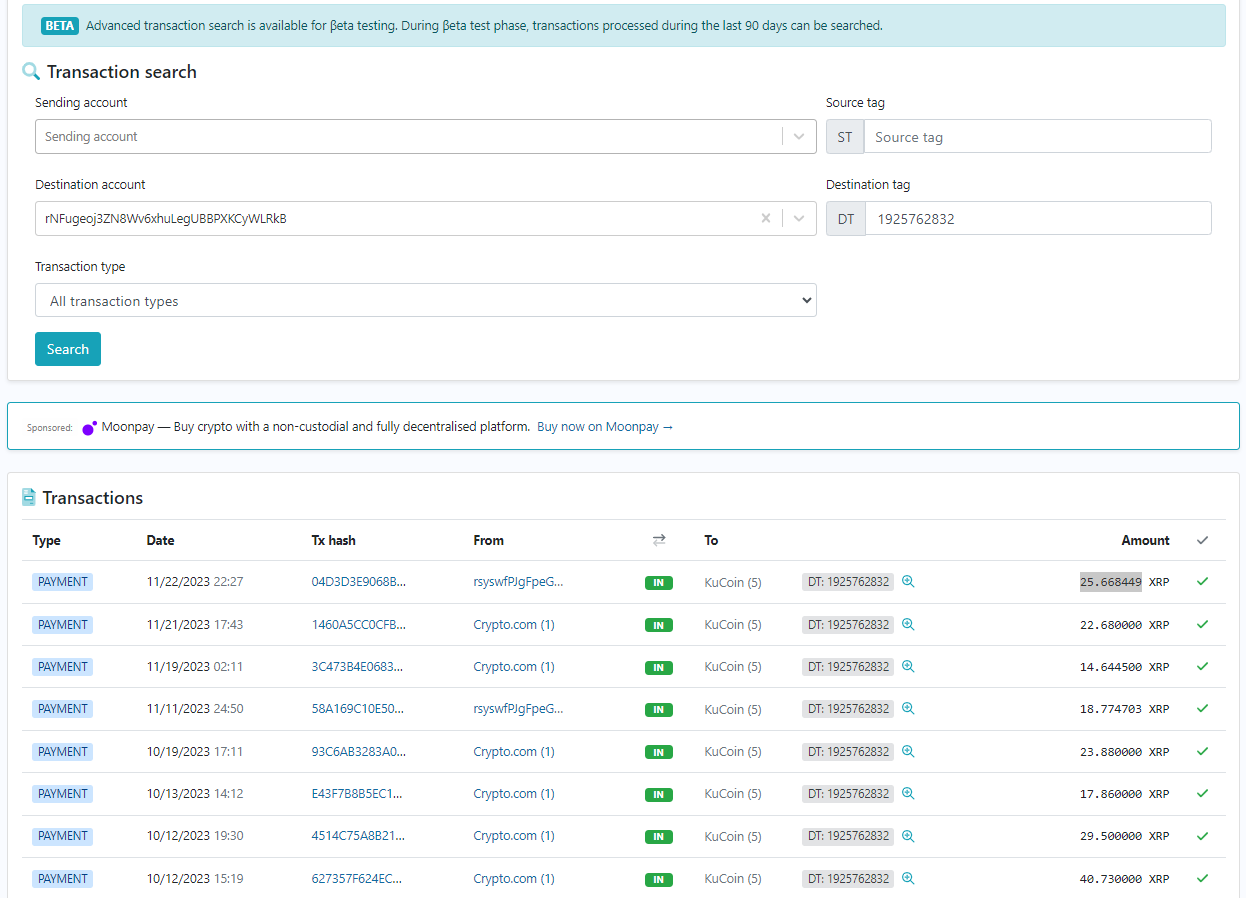The width and height of the screenshot is (1246, 898).
Task: Click the Destination tag field containing 1925762832
Action: point(1038,219)
